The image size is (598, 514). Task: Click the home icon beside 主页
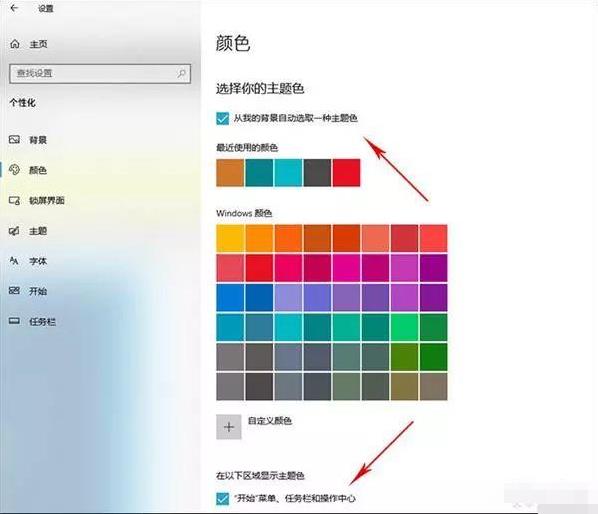pos(15,44)
